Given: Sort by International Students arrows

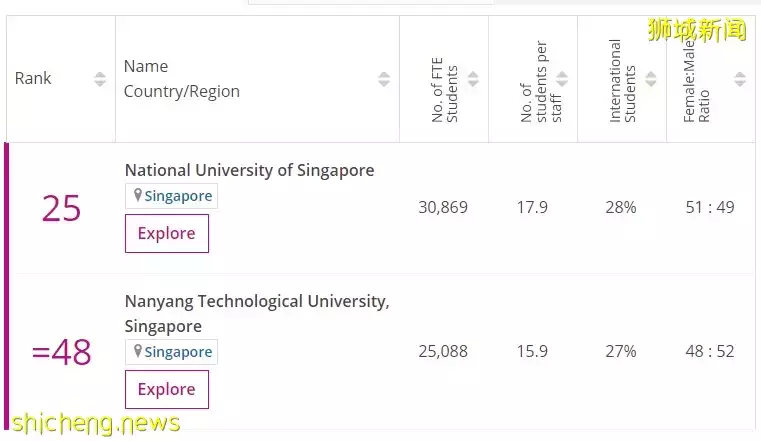Looking at the screenshot, I should pyautogui.click(x=651, y=79).
